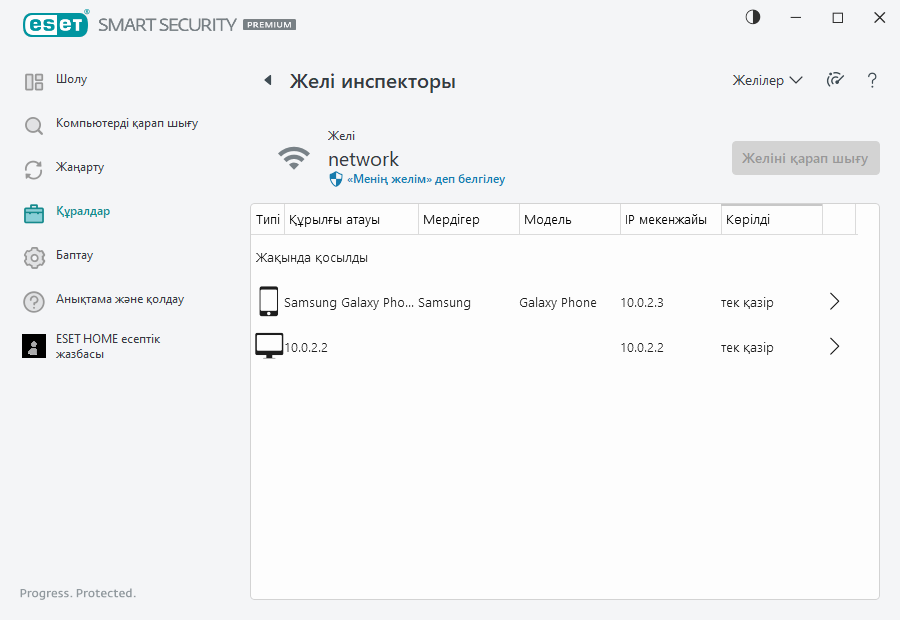Click the Желіні қарап шығу button
This screenshot has width=900, height=620.
click(x=805, y=158)
